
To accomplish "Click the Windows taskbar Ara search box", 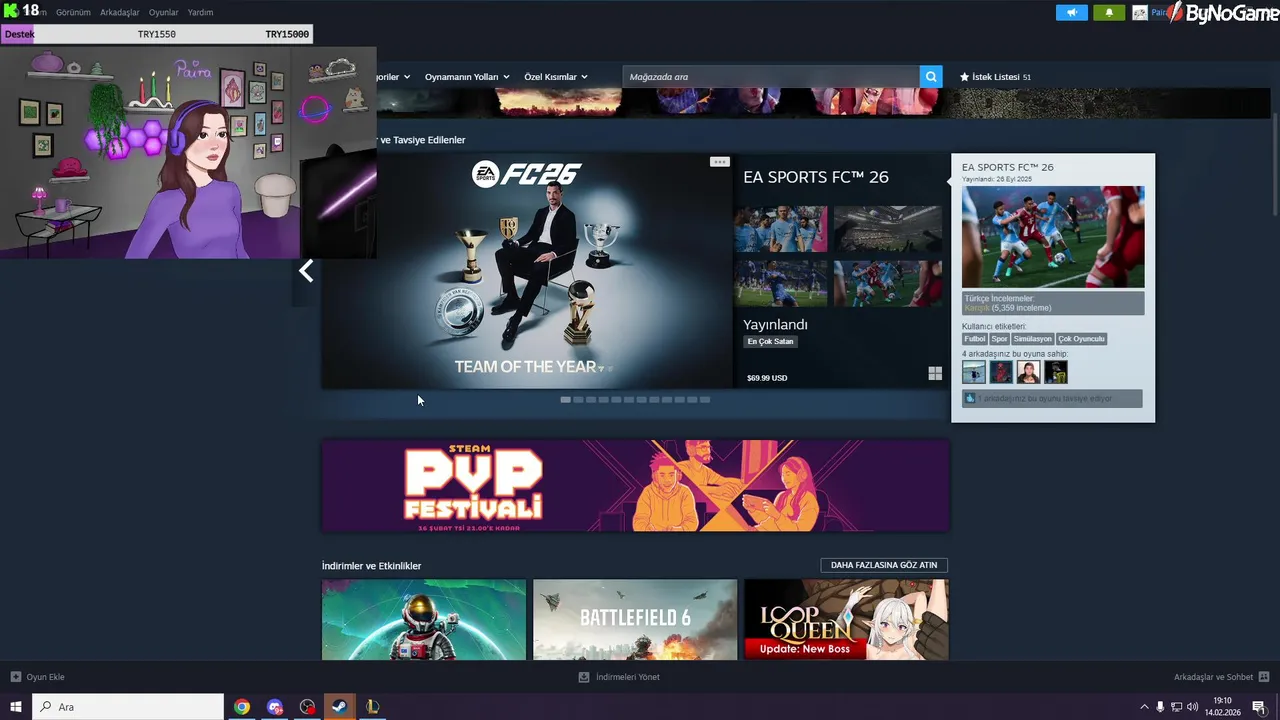I will [128, 707].
